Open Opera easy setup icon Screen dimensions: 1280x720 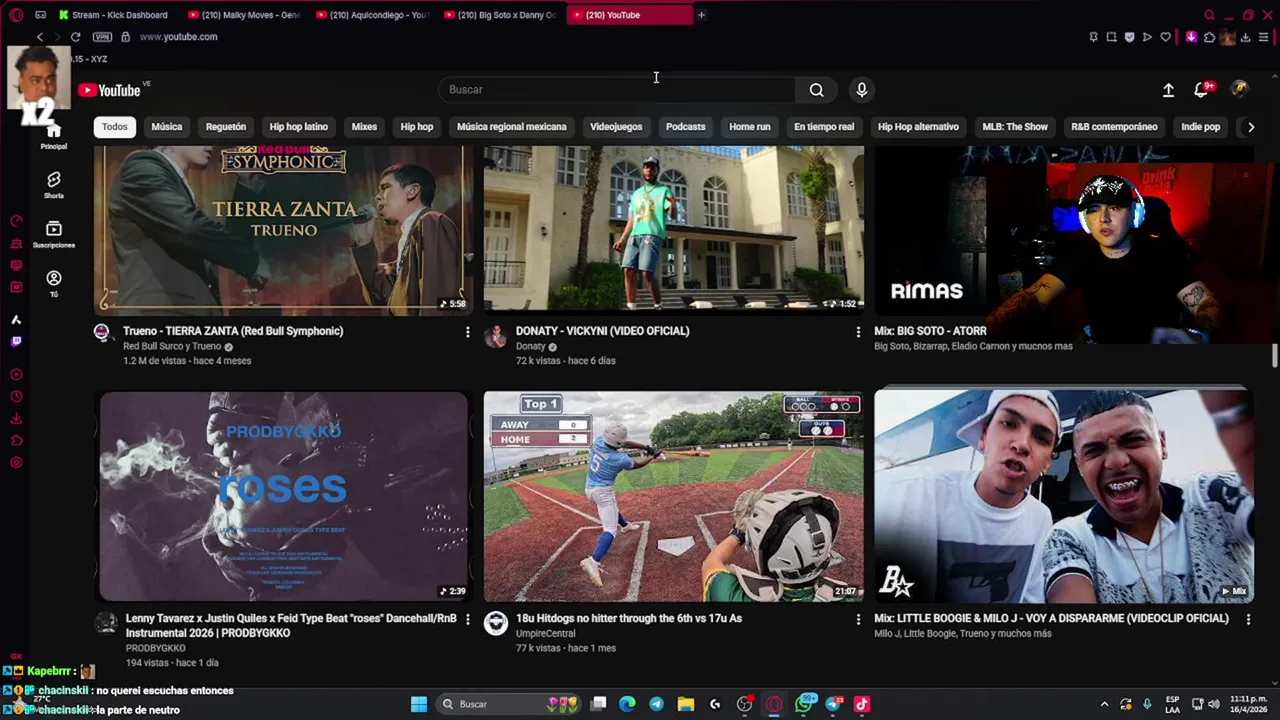click(x=1263, y=37)
